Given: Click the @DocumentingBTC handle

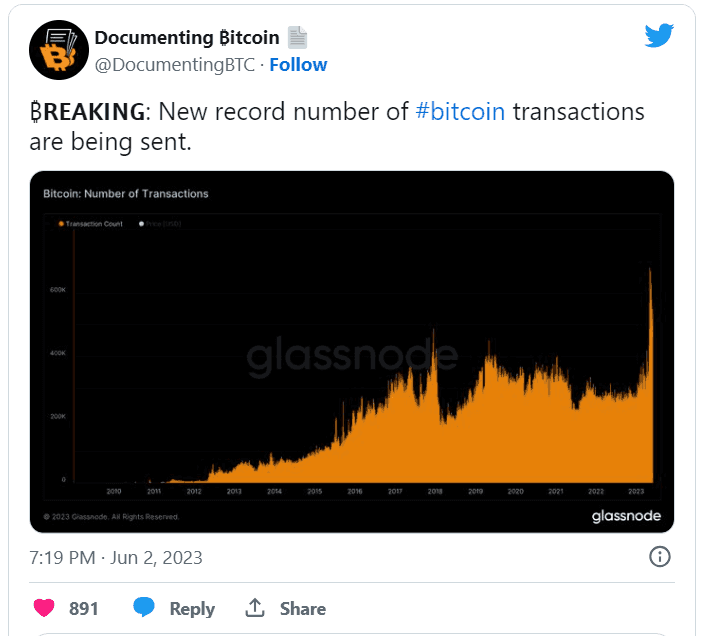Looking at the screenshot, I should tap(174, 65).
